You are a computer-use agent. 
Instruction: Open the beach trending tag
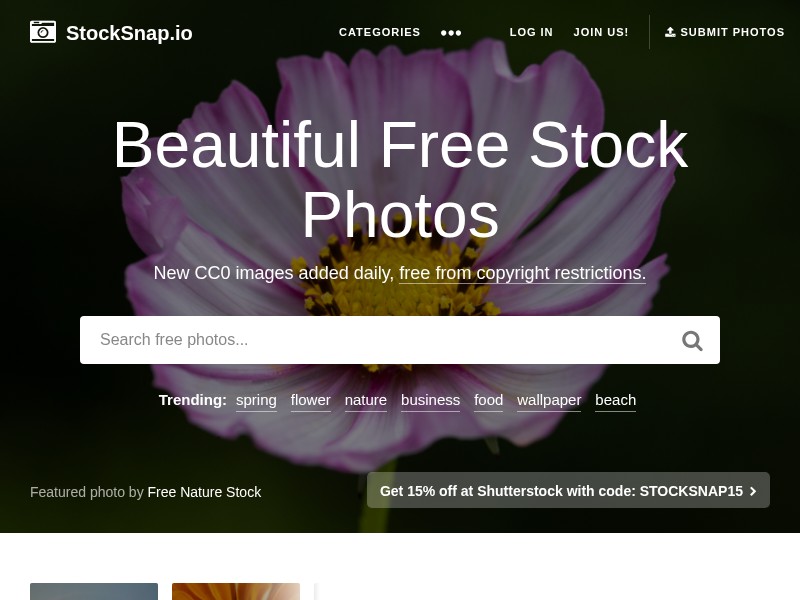[x=615, y=400]
